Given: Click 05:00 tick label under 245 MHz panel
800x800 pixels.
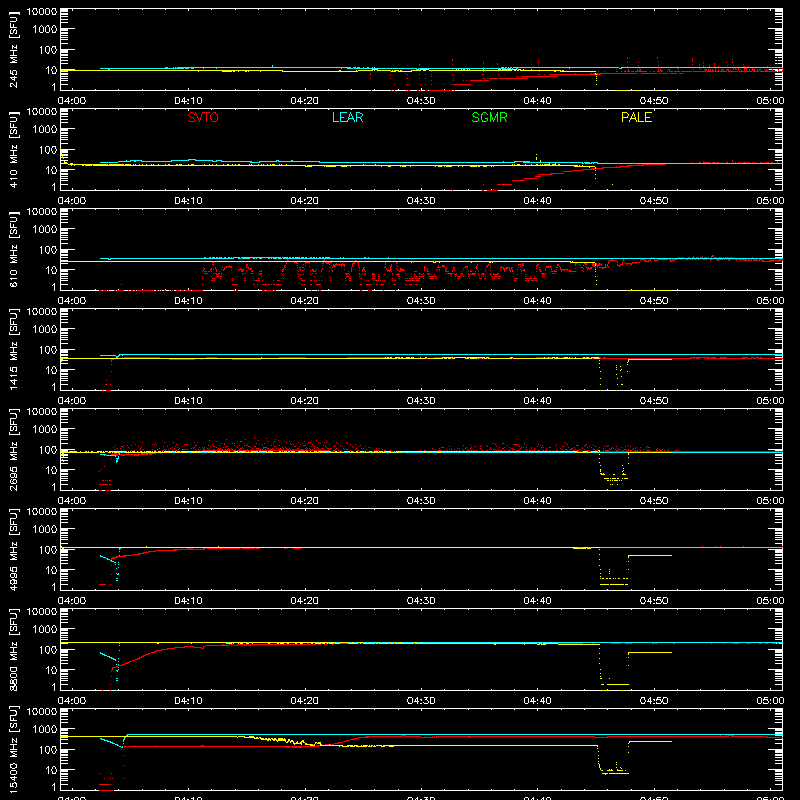Looking at the screenshot, I should tap(770, 101).
